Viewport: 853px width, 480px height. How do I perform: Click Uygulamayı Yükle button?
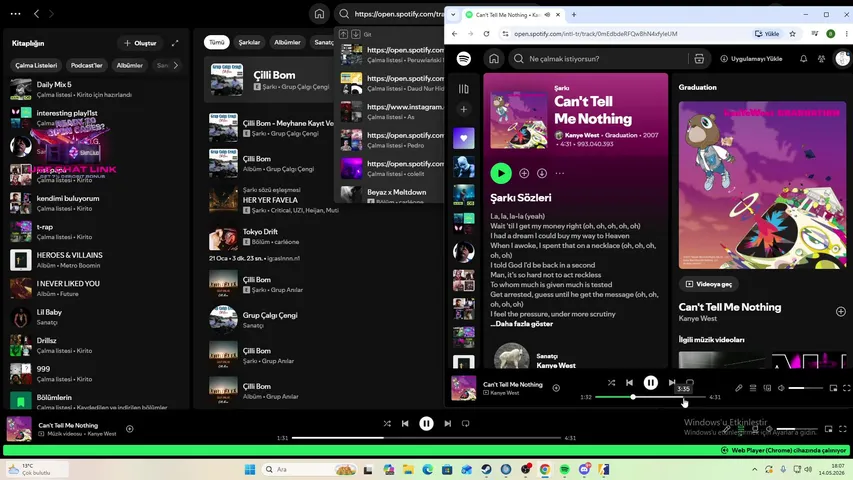tap(751, 59)
